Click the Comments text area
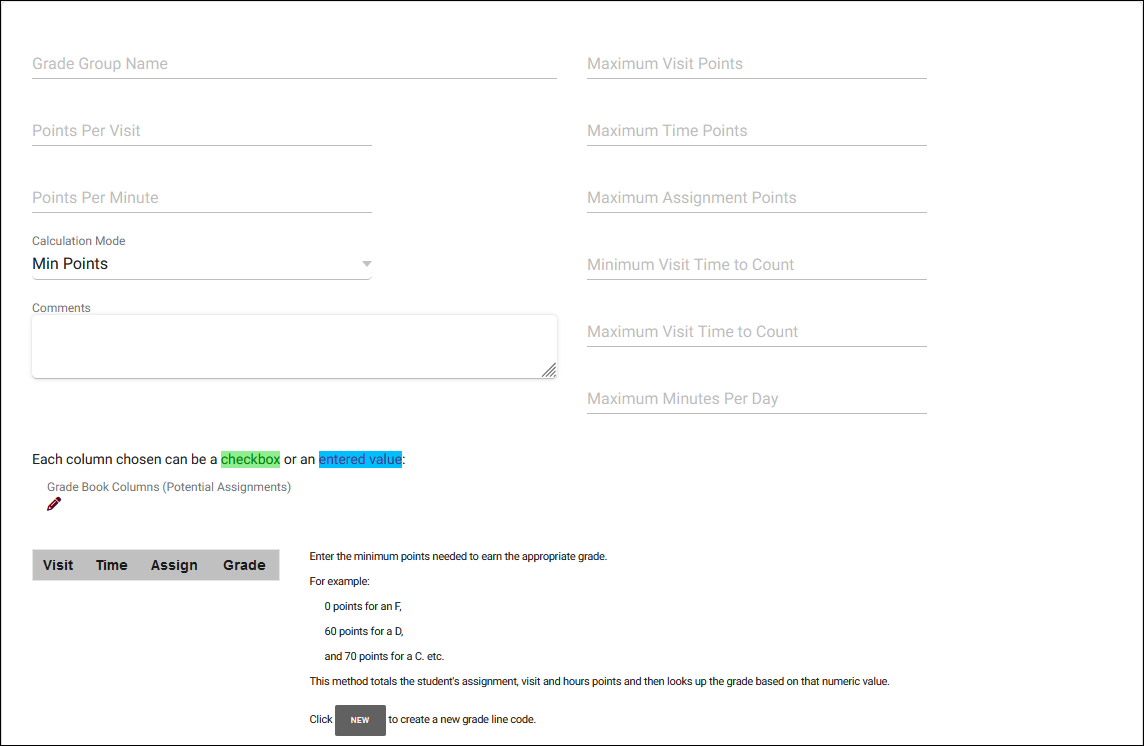Viewport: 1144px width, 746px height. 294,347
